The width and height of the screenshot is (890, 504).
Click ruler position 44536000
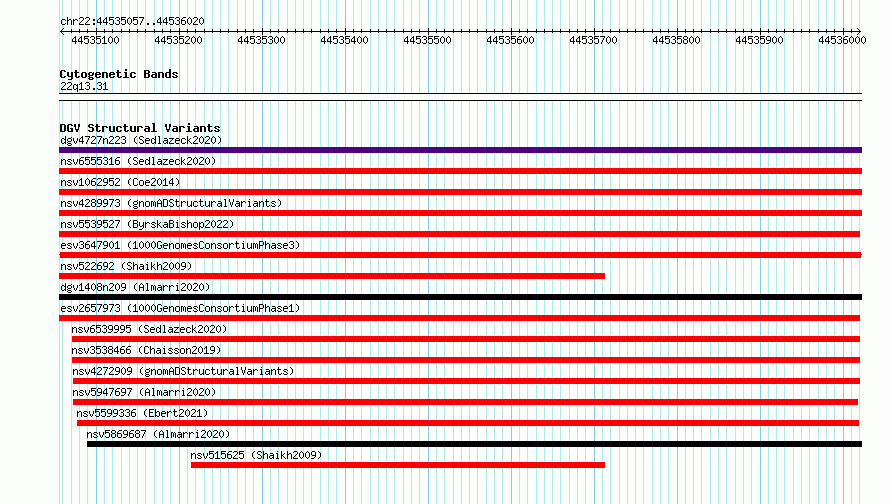click(842, 40)
